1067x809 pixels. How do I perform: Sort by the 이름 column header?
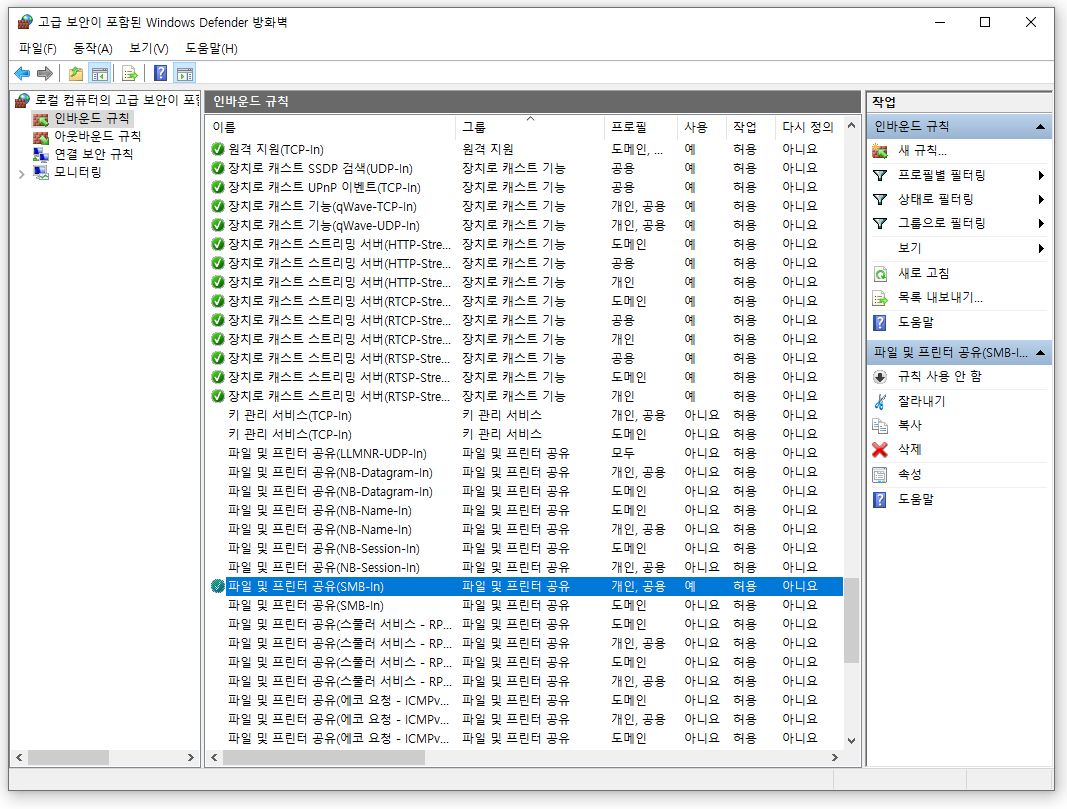coord(331,127)
